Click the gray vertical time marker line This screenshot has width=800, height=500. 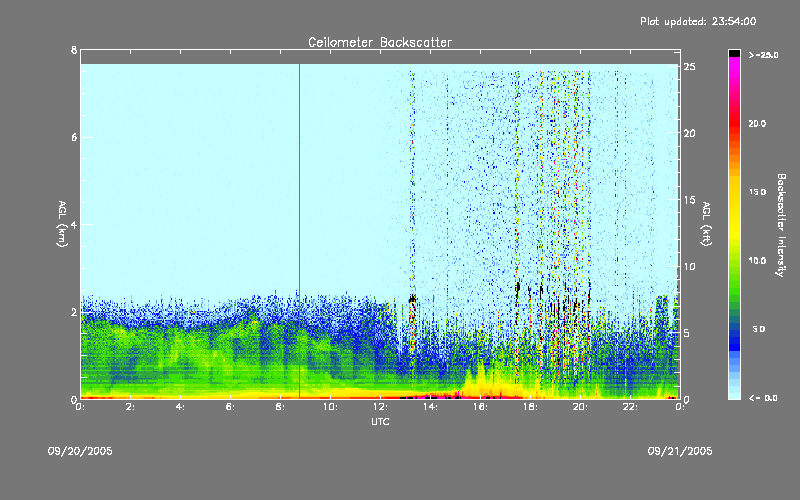(299, 231)
